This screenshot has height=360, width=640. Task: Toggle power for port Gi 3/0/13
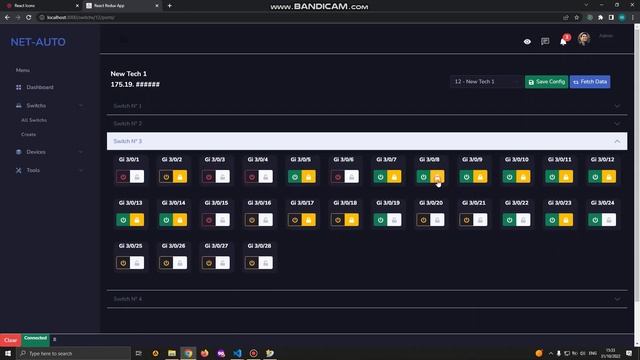click(123, 220)
